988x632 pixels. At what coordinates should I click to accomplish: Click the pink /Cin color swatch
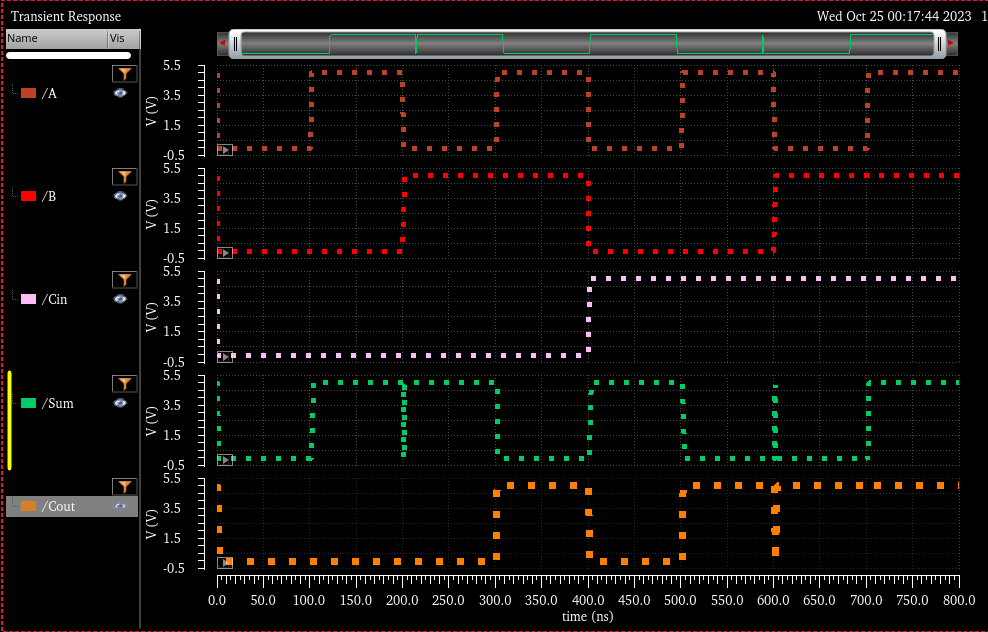(x=28, y=299)
